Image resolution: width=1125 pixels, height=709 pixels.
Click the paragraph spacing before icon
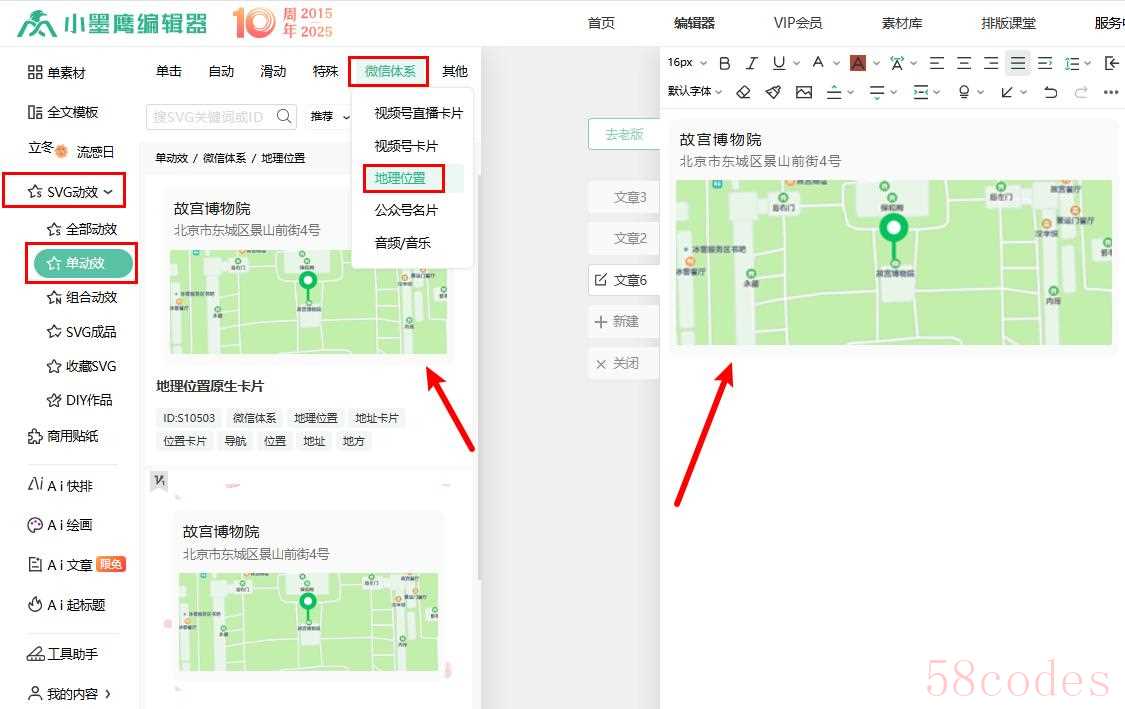pyautogui.click(x=834, y=92)
